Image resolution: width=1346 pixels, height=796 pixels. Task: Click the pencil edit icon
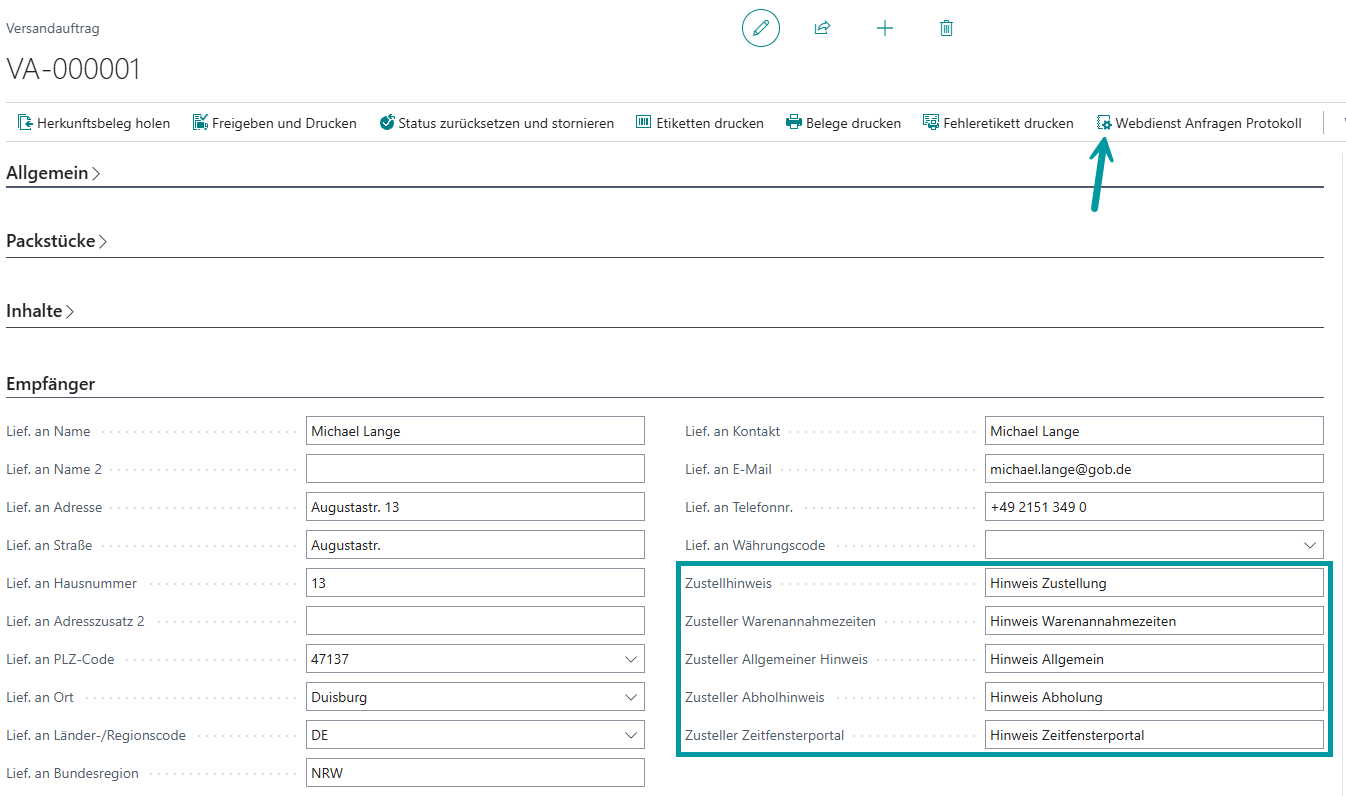(x=760, y=29)
